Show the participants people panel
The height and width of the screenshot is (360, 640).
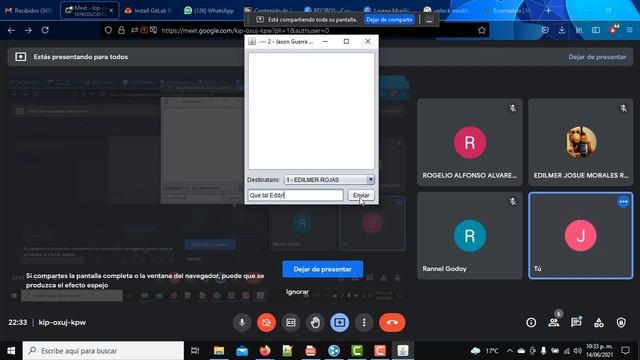(554, 322)
